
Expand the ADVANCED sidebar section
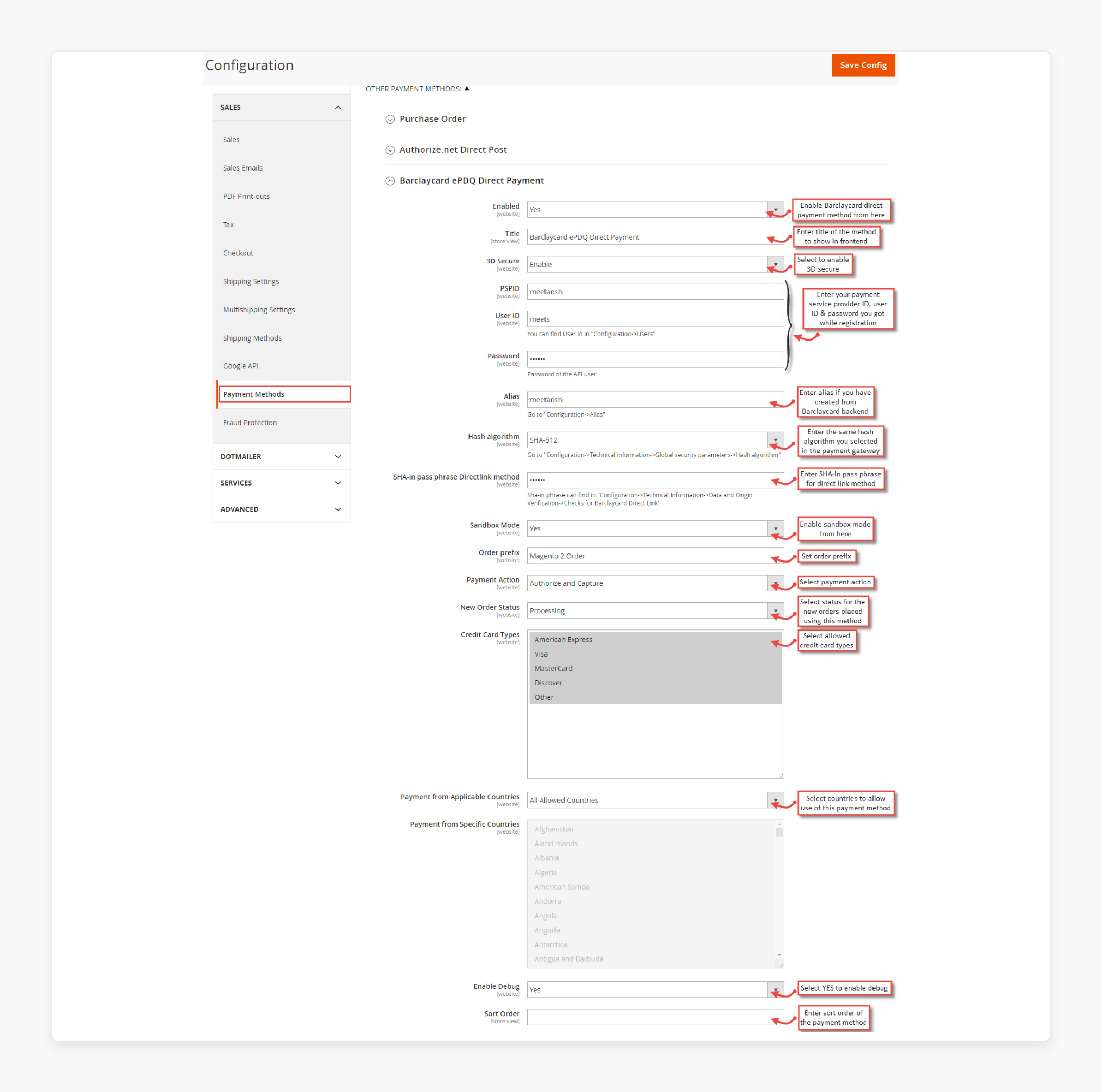(282, 509)
